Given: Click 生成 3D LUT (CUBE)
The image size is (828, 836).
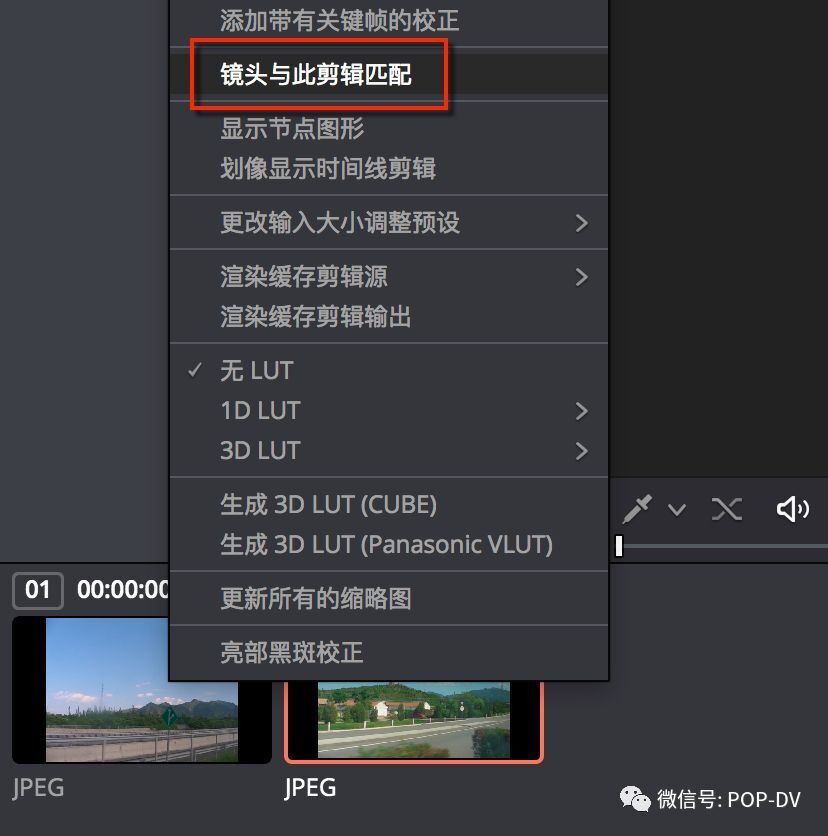Looking at the screenshot, I should [x=389, y=504].
